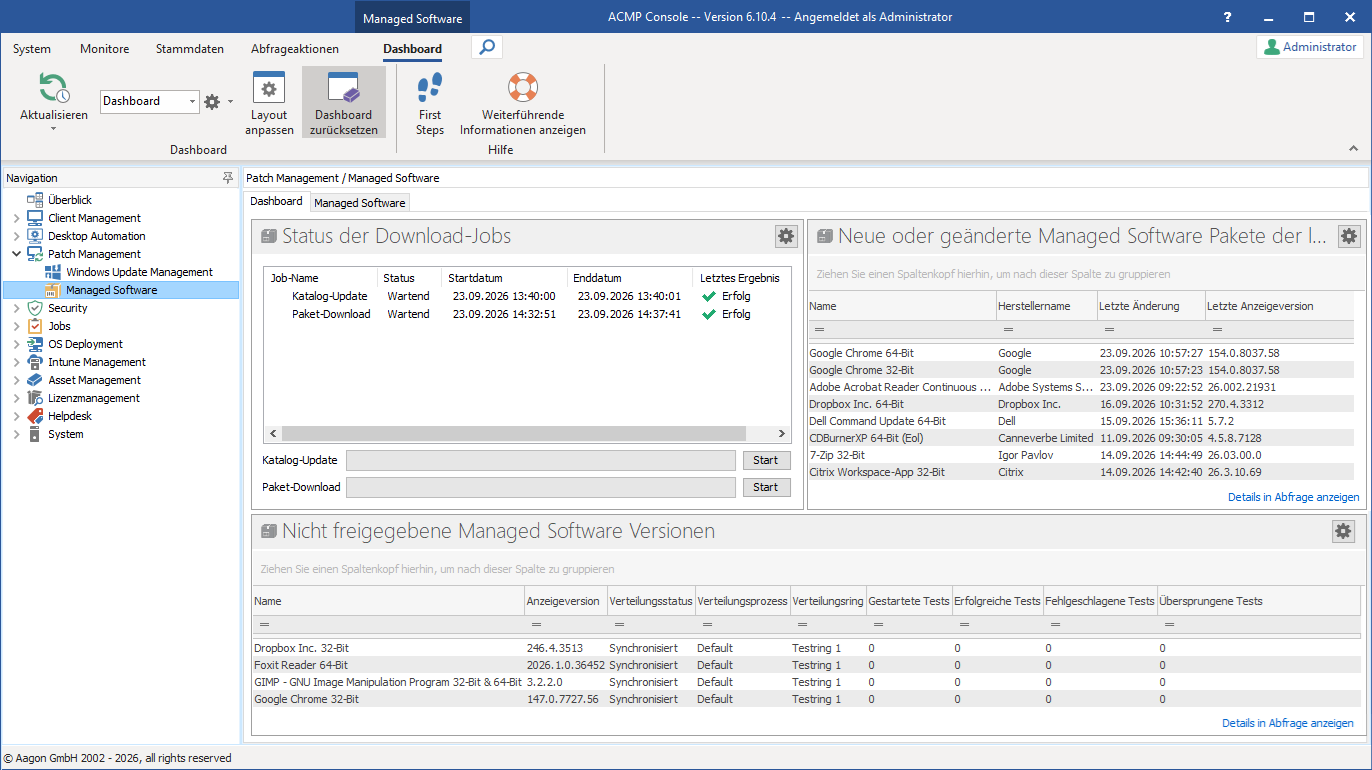
Task: Select Überblick icon in navigation
Action: tap(35, 200)
